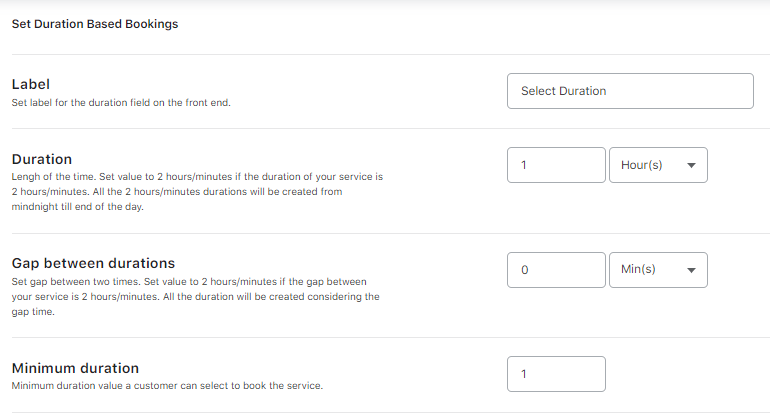Click the Minimum duration number field

pyautogui.click(x=556, y=374)
